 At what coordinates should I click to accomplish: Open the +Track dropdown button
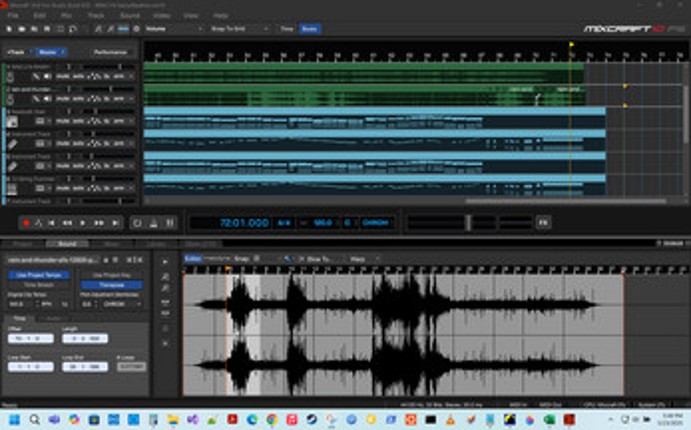pyautogui.click(x=17, y=51)
